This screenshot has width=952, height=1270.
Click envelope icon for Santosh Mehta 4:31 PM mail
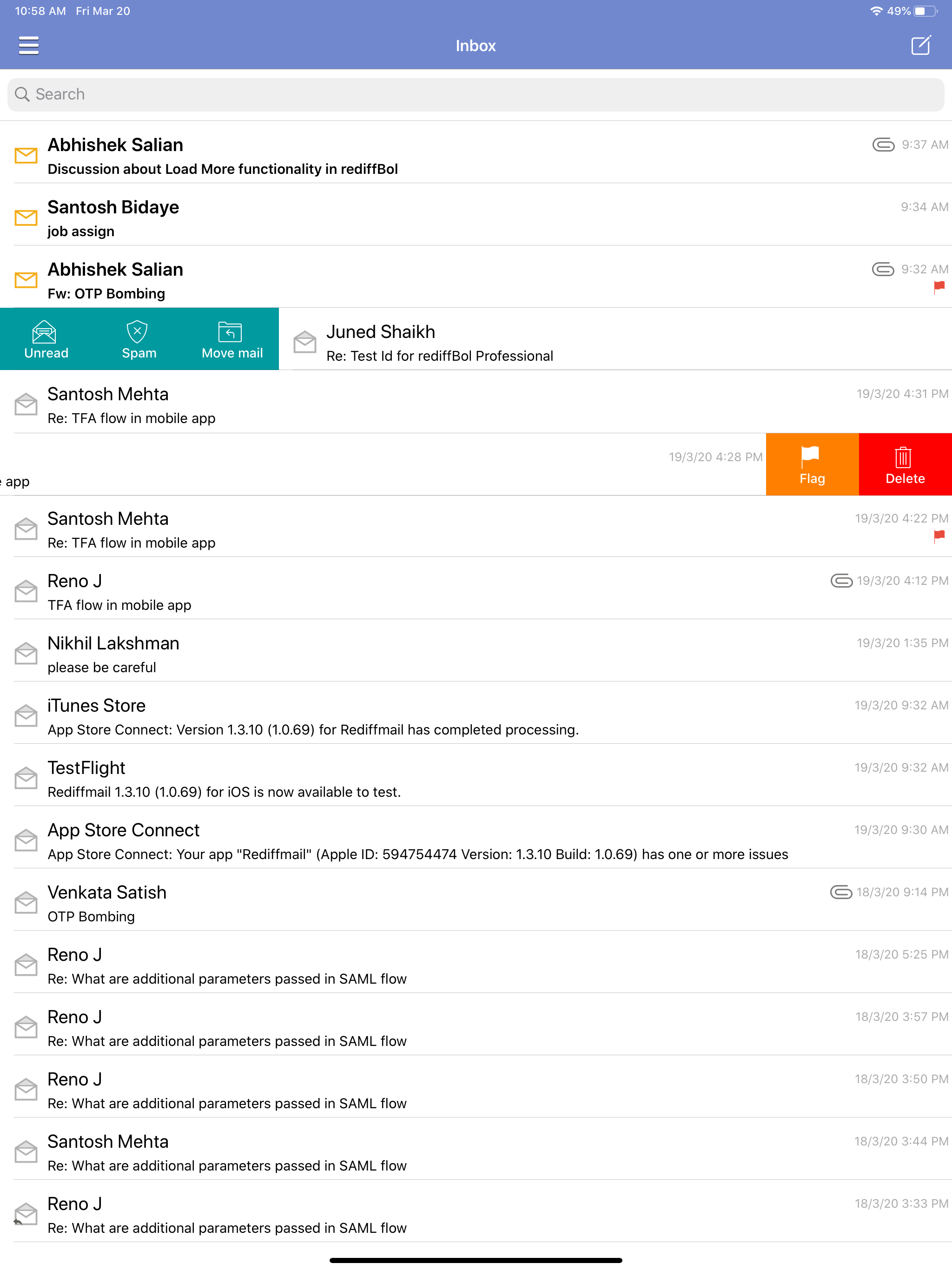[26, 403]
